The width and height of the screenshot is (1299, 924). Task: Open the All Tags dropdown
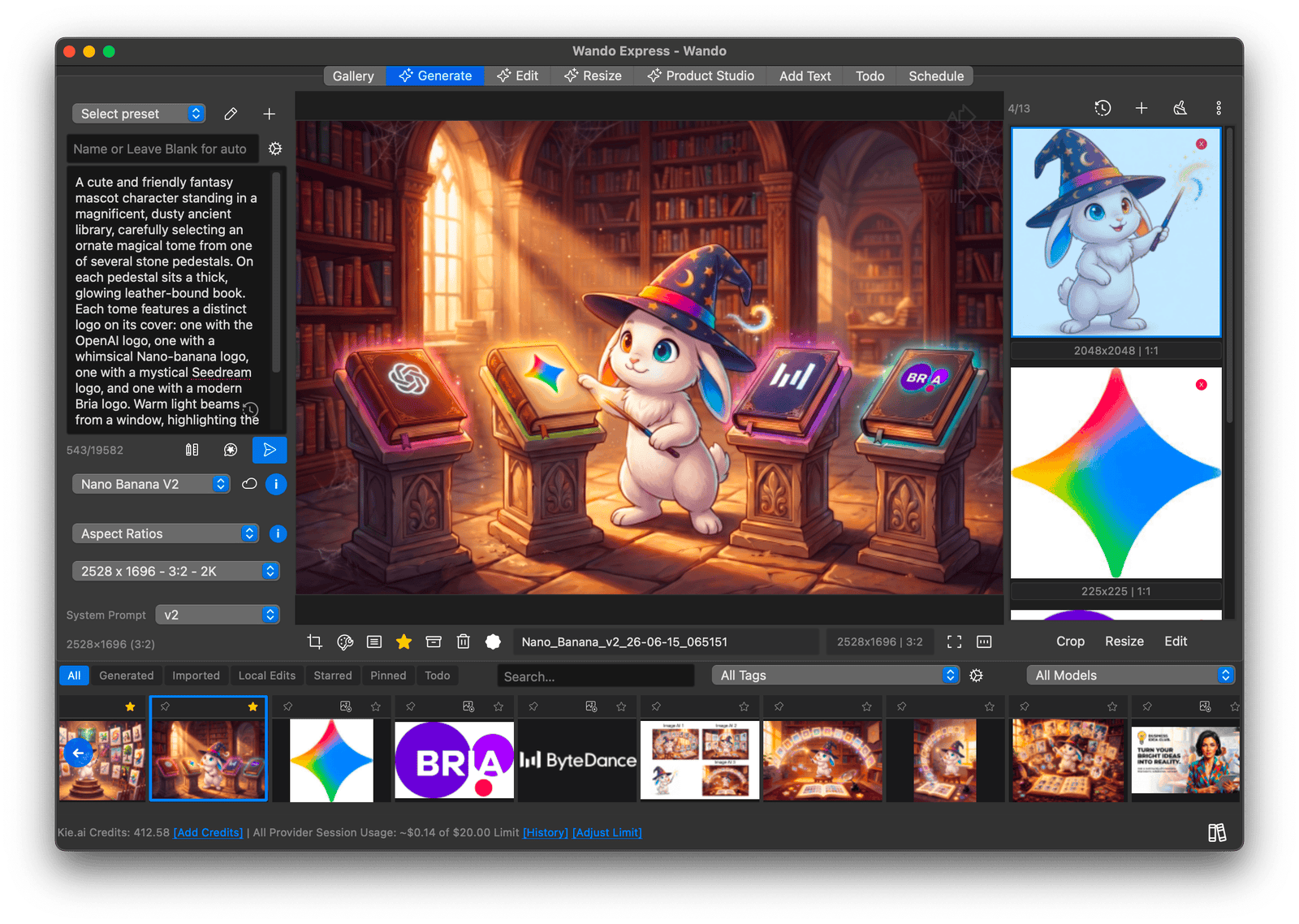(835, 676)
